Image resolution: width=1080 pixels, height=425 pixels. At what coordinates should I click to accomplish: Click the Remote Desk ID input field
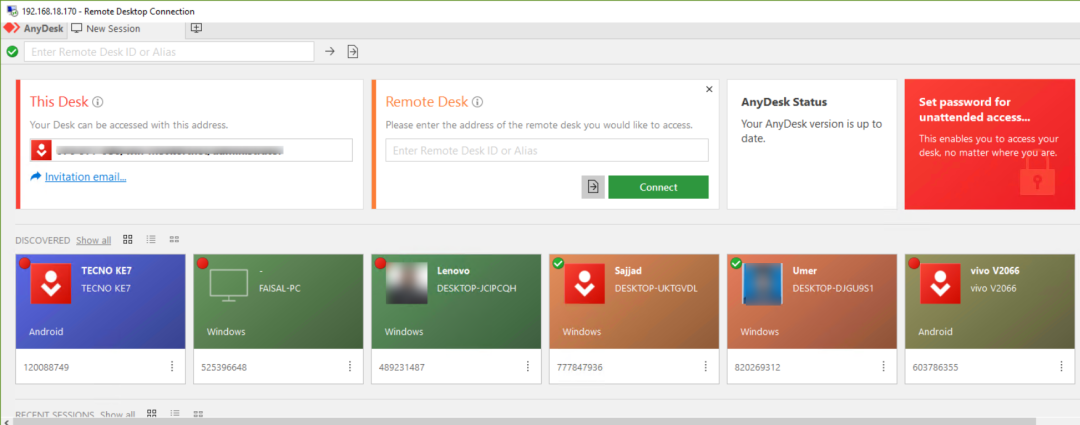click(547, 150)
